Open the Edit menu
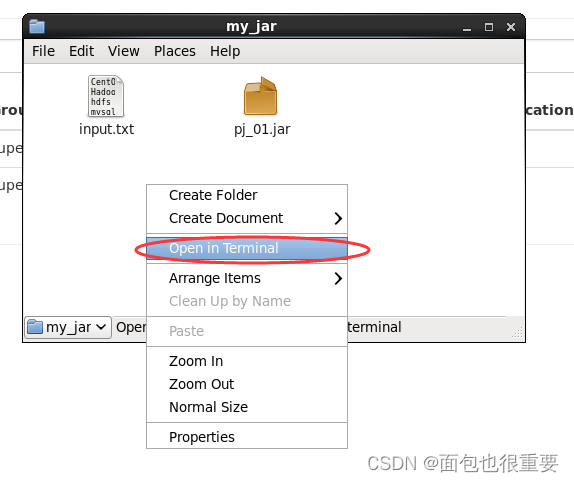 click(81, 51)
